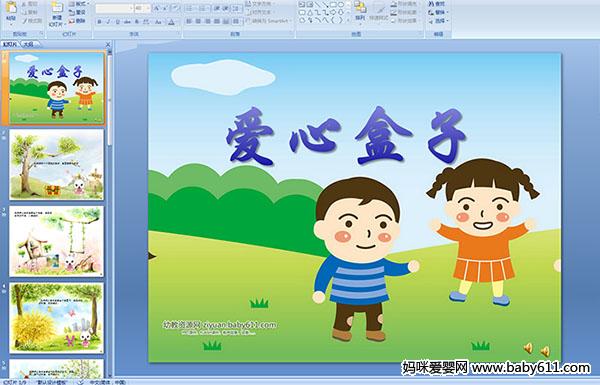
Task: Toggle bold formatting
Action: coord(99,22)
